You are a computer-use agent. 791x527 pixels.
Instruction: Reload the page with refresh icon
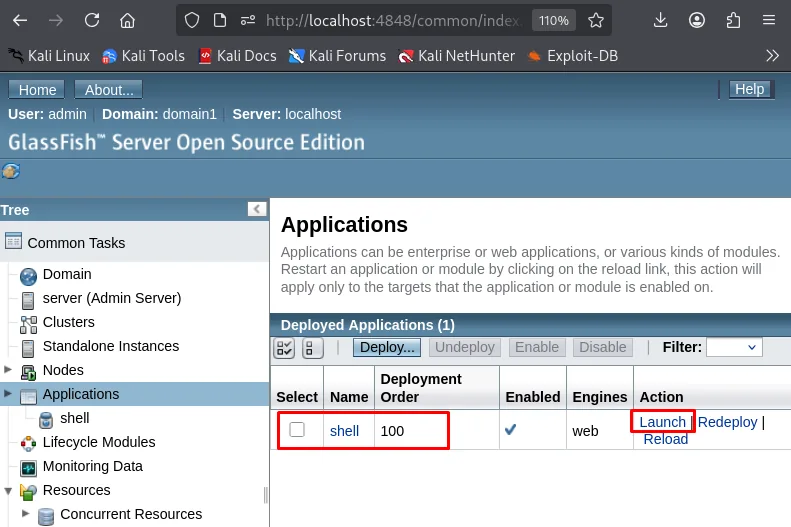click(92, 21)
